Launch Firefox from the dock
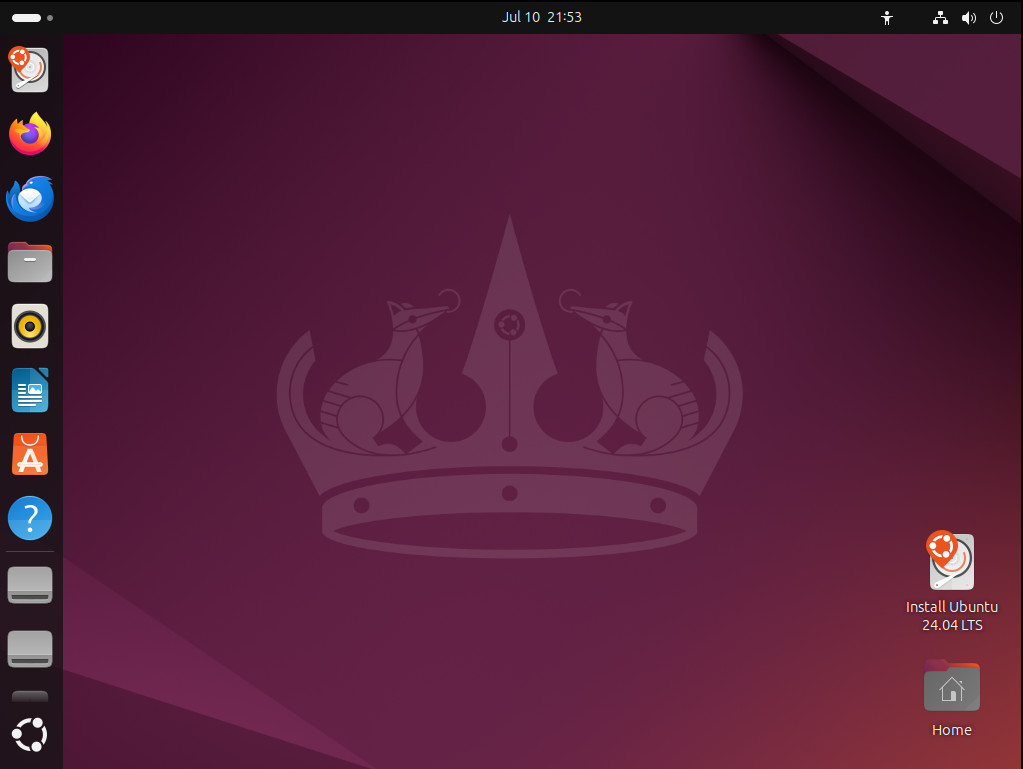Viewport: 1023px width, 769px height. pos(30,134)
